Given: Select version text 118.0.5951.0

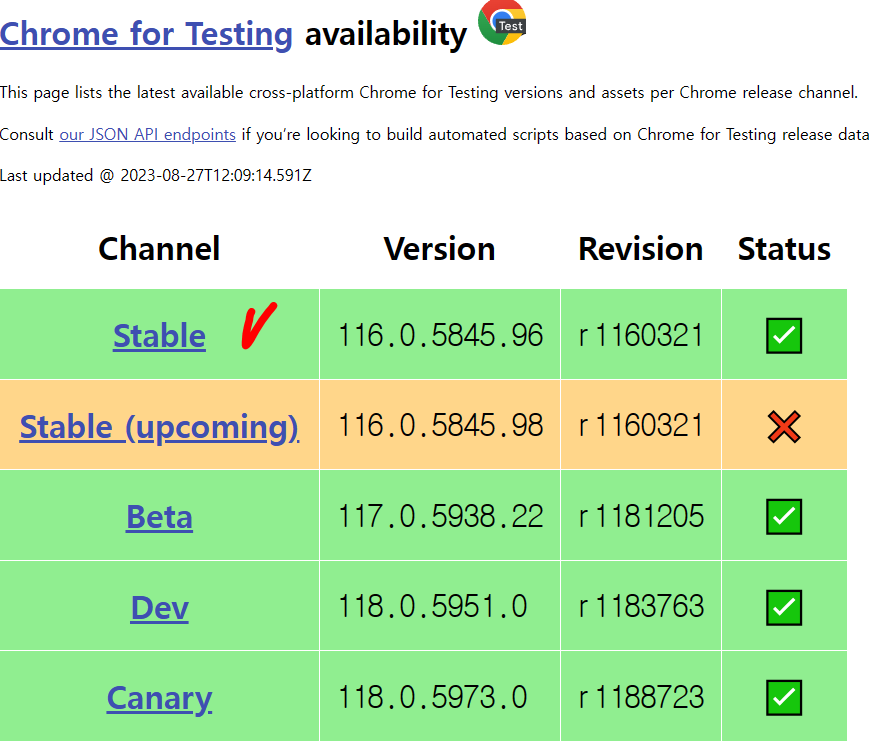Looking at the screenshot, I should [433, 606].
